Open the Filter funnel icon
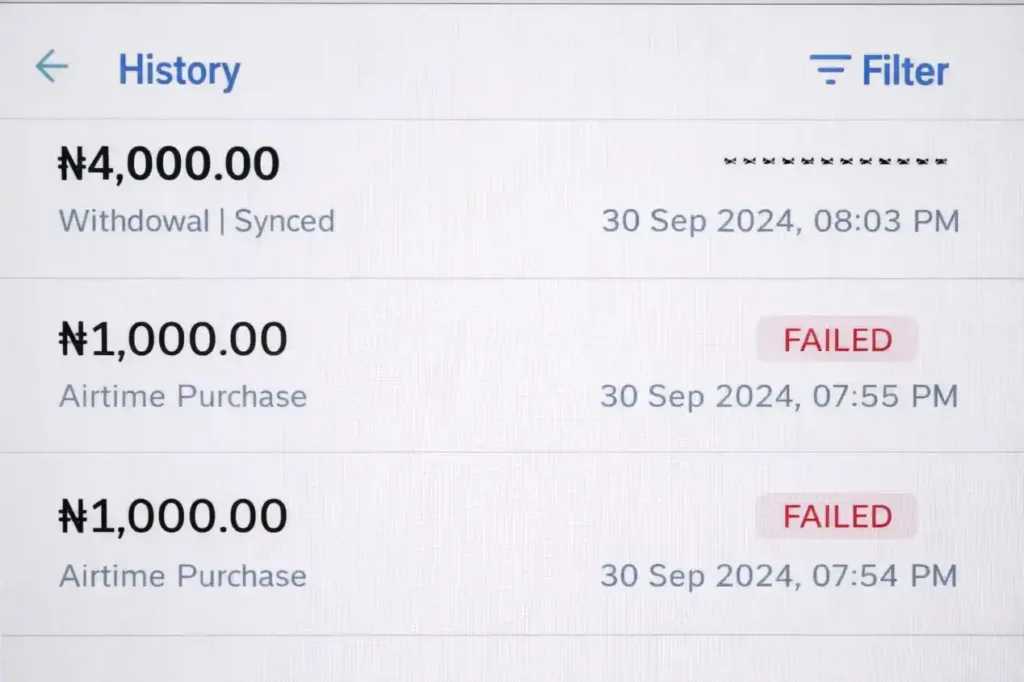Image resolution: width=1024 pixels, height=682 pixels. tap(826, 70)
